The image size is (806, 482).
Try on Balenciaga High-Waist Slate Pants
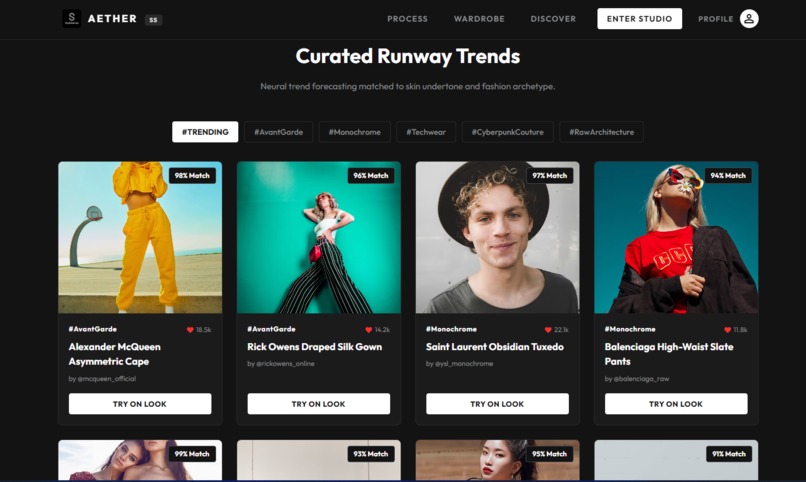point(676,404)
